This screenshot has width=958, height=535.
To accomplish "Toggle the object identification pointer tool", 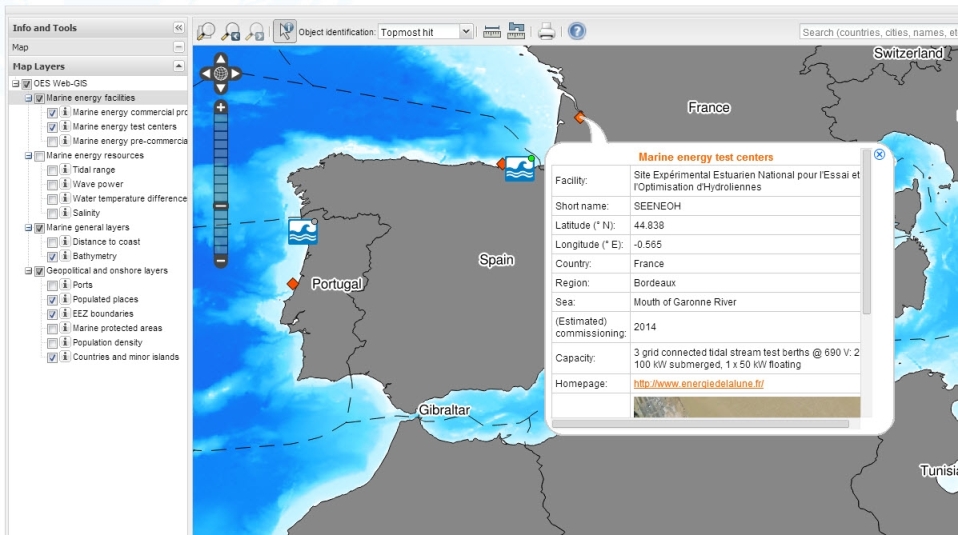I will click(x=285, y=32).
